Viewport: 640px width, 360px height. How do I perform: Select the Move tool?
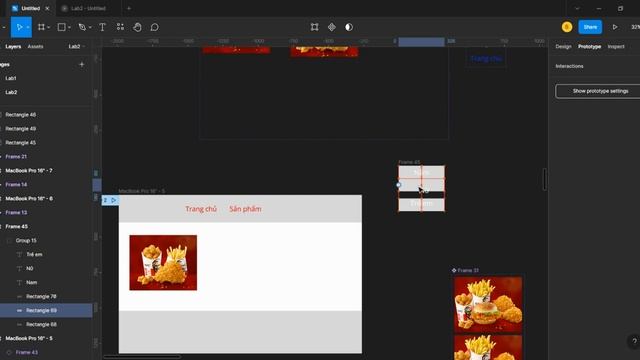(x=19, y=27)
